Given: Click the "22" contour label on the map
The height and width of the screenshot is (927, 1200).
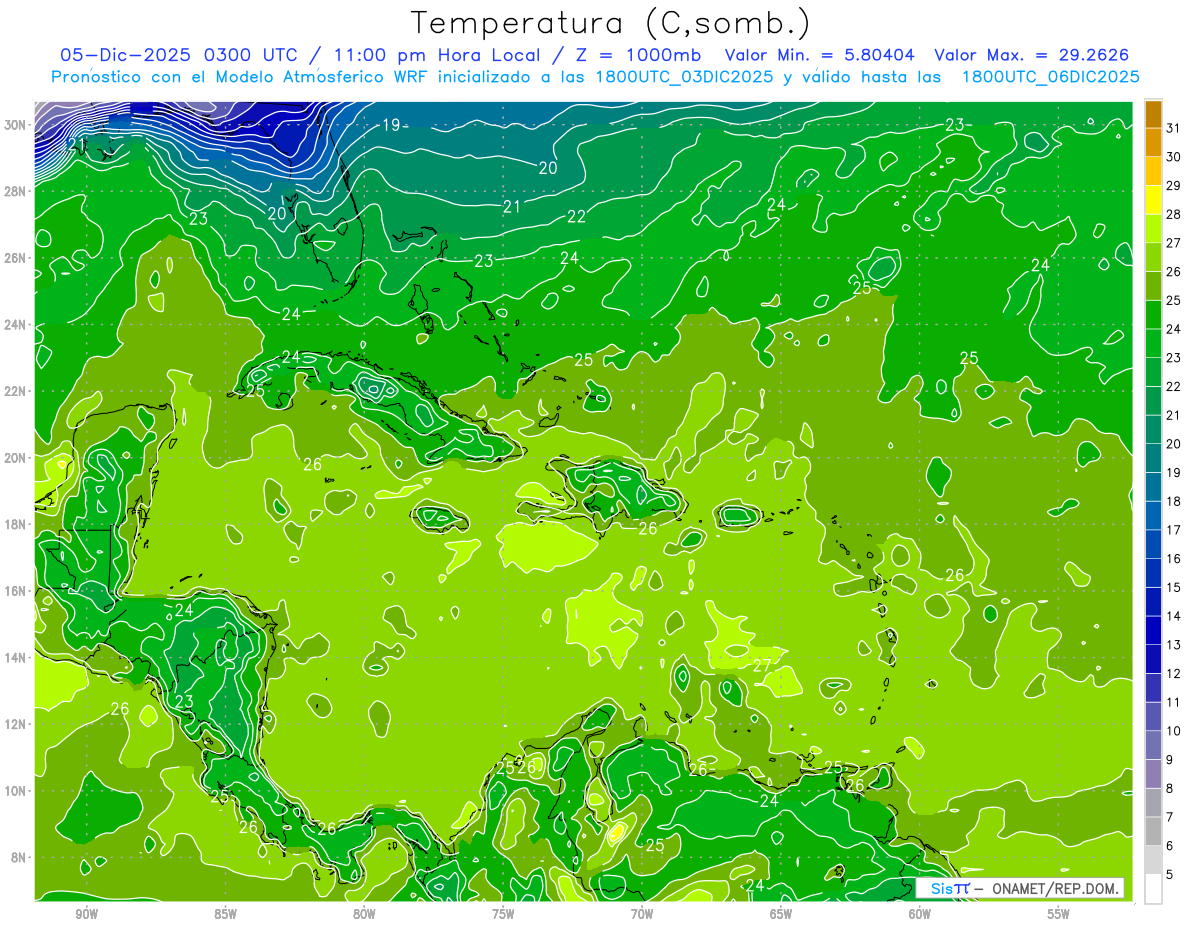Looking at the screenshot, I should coord(577,216).
